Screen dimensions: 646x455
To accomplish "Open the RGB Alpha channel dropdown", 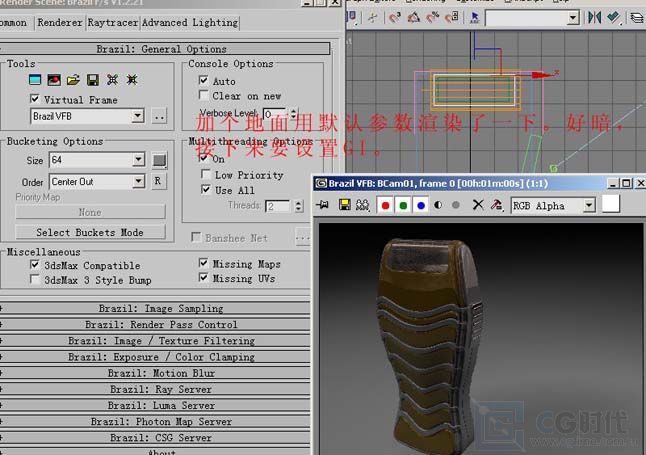I will pyautogui.click(x=589, y=205).
